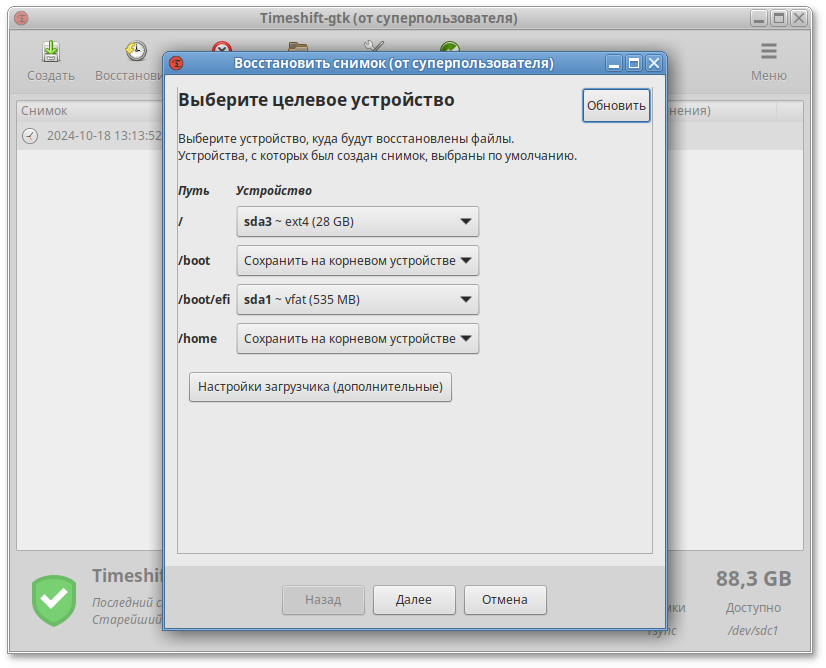Open the Меню hamburger icon
Image resolution: width=826 pixels, height=668 pixels.
[x=768, y=52]
